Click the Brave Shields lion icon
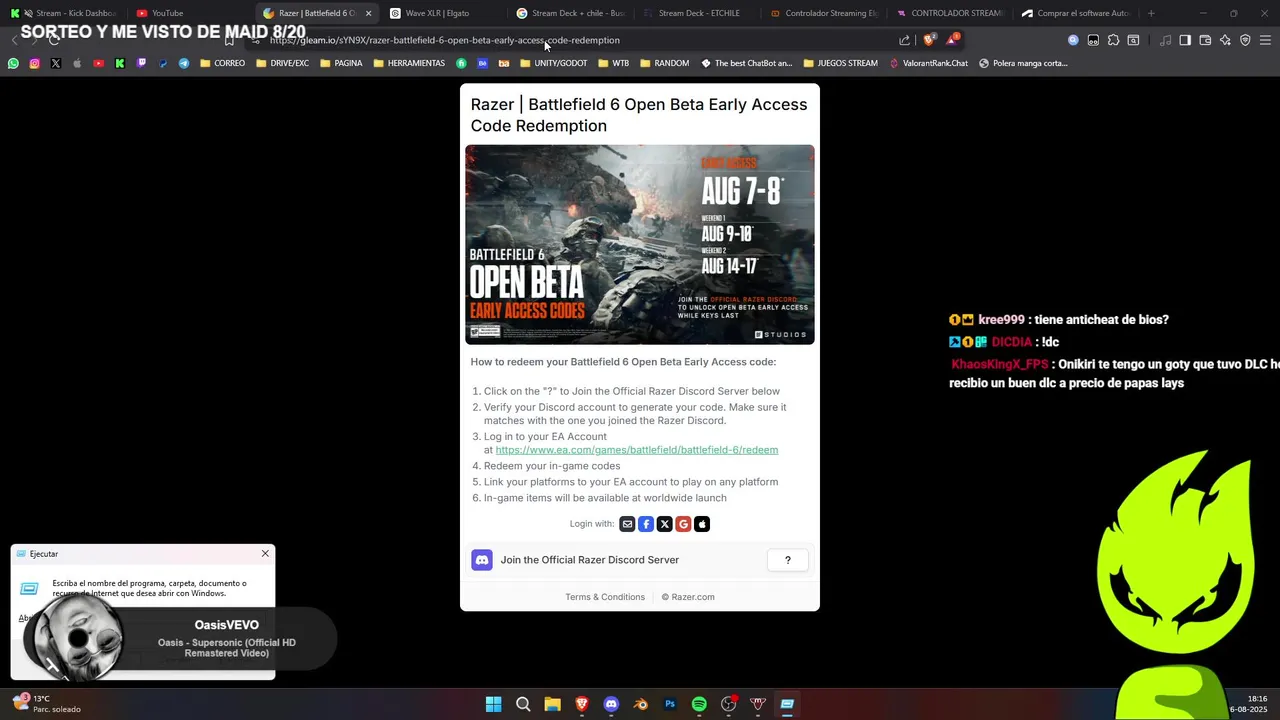The height and width of the screenshot is (720, 1280). tap(929, 40)
